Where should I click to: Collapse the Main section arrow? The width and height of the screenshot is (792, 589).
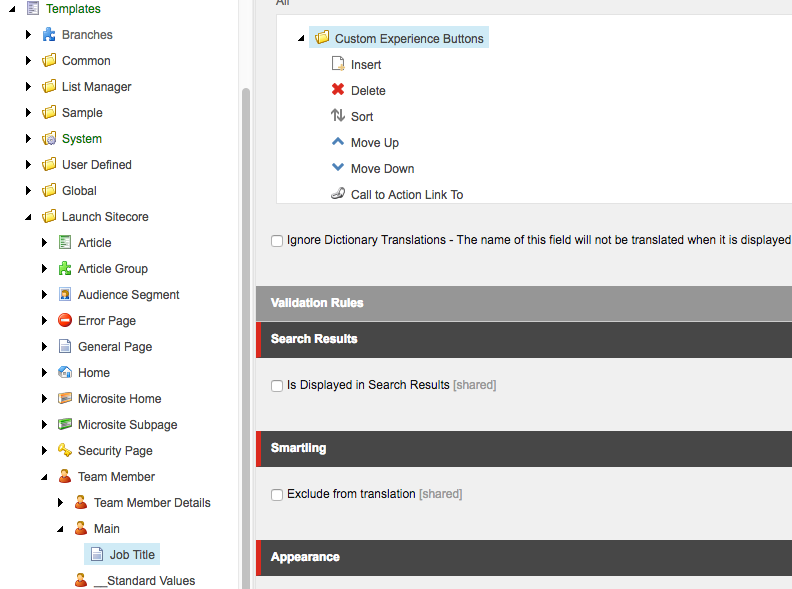pos(60,529)
